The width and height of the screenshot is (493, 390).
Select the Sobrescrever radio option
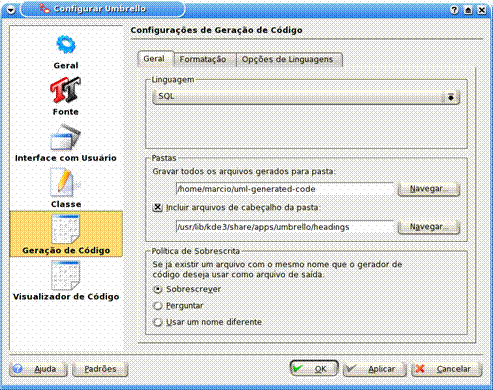157,289
